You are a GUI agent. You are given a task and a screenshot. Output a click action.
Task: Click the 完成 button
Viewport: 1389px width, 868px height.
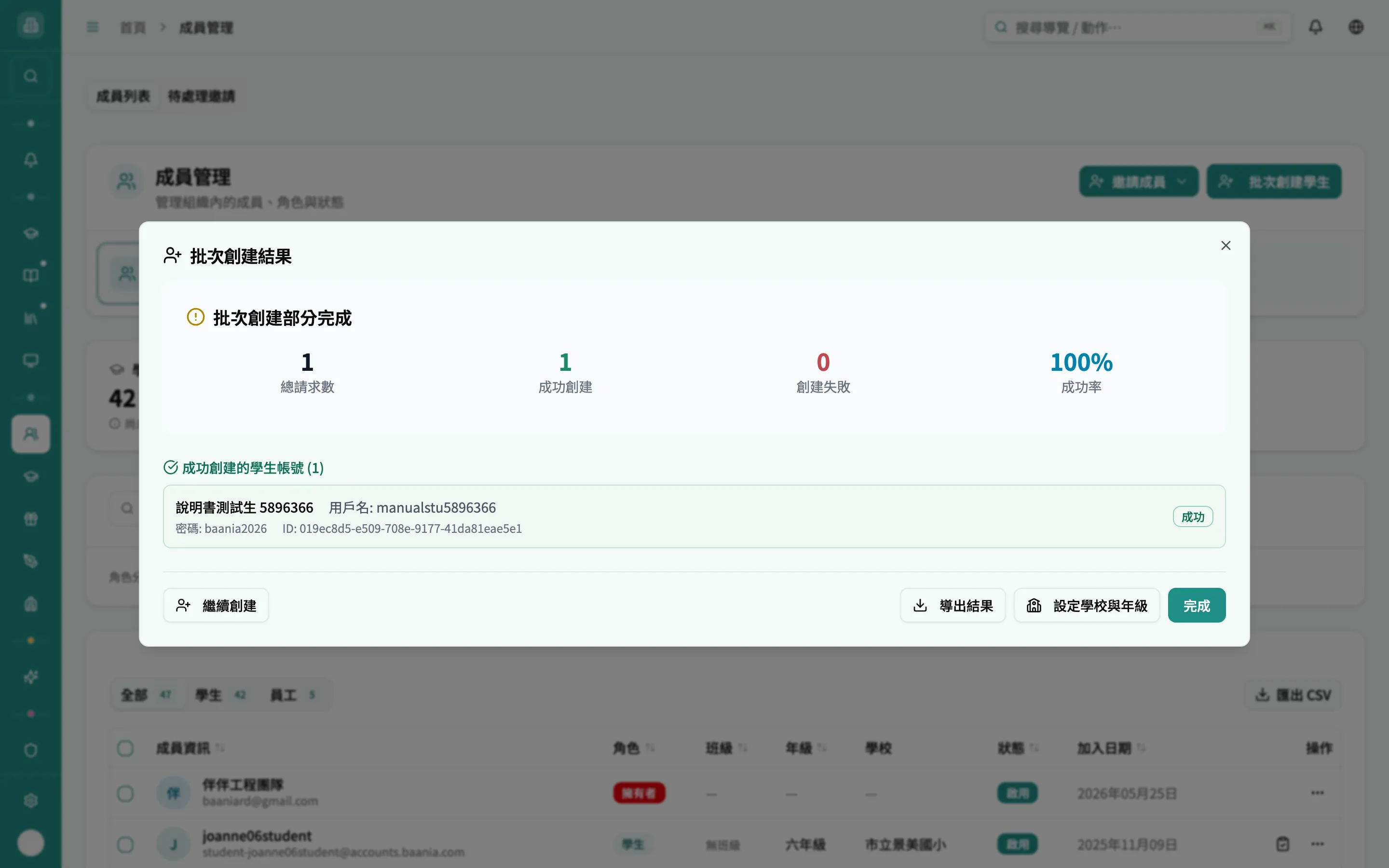coord(1196,605)
